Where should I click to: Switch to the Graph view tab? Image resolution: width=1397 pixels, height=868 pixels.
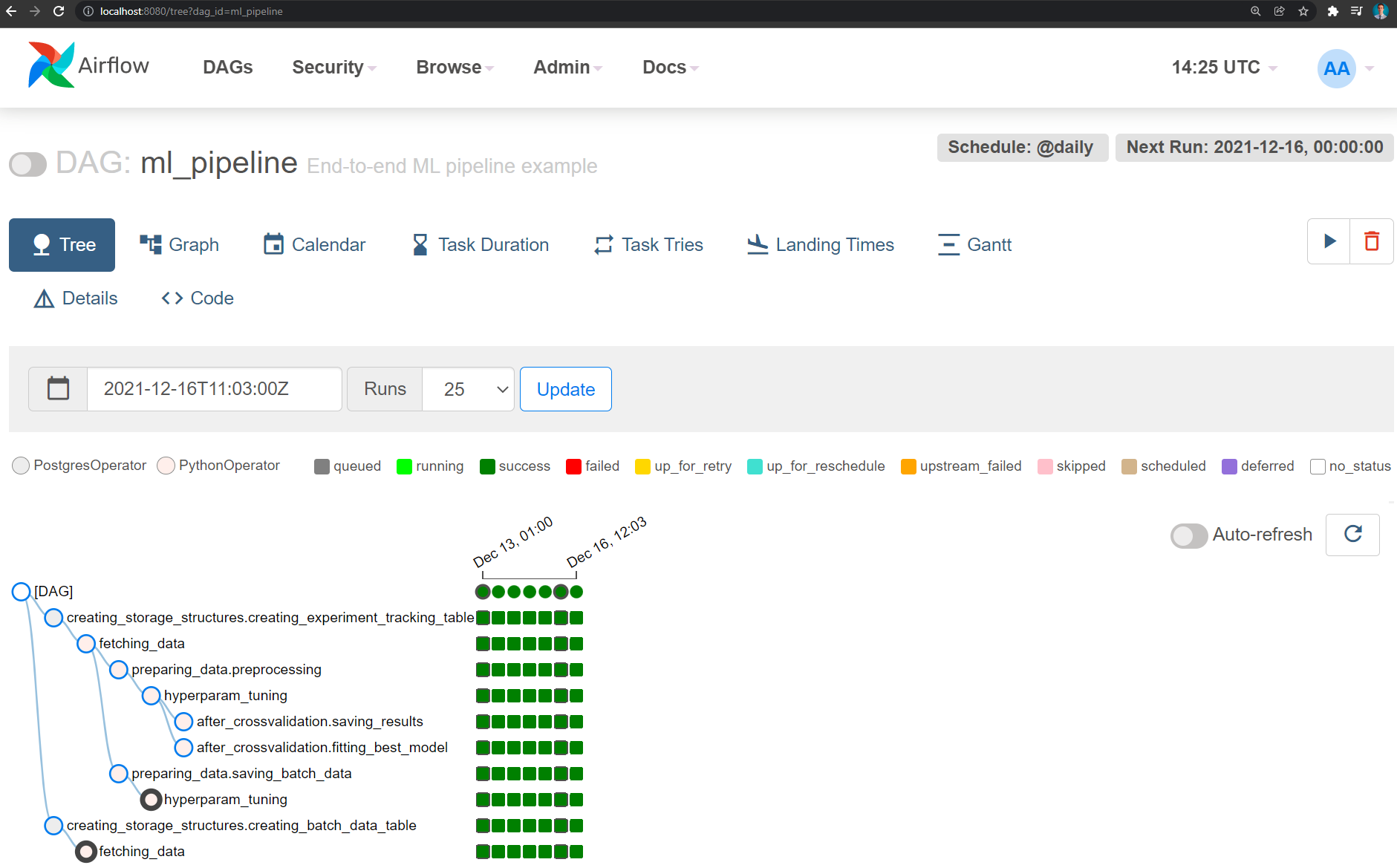click(x=179, y=245)
